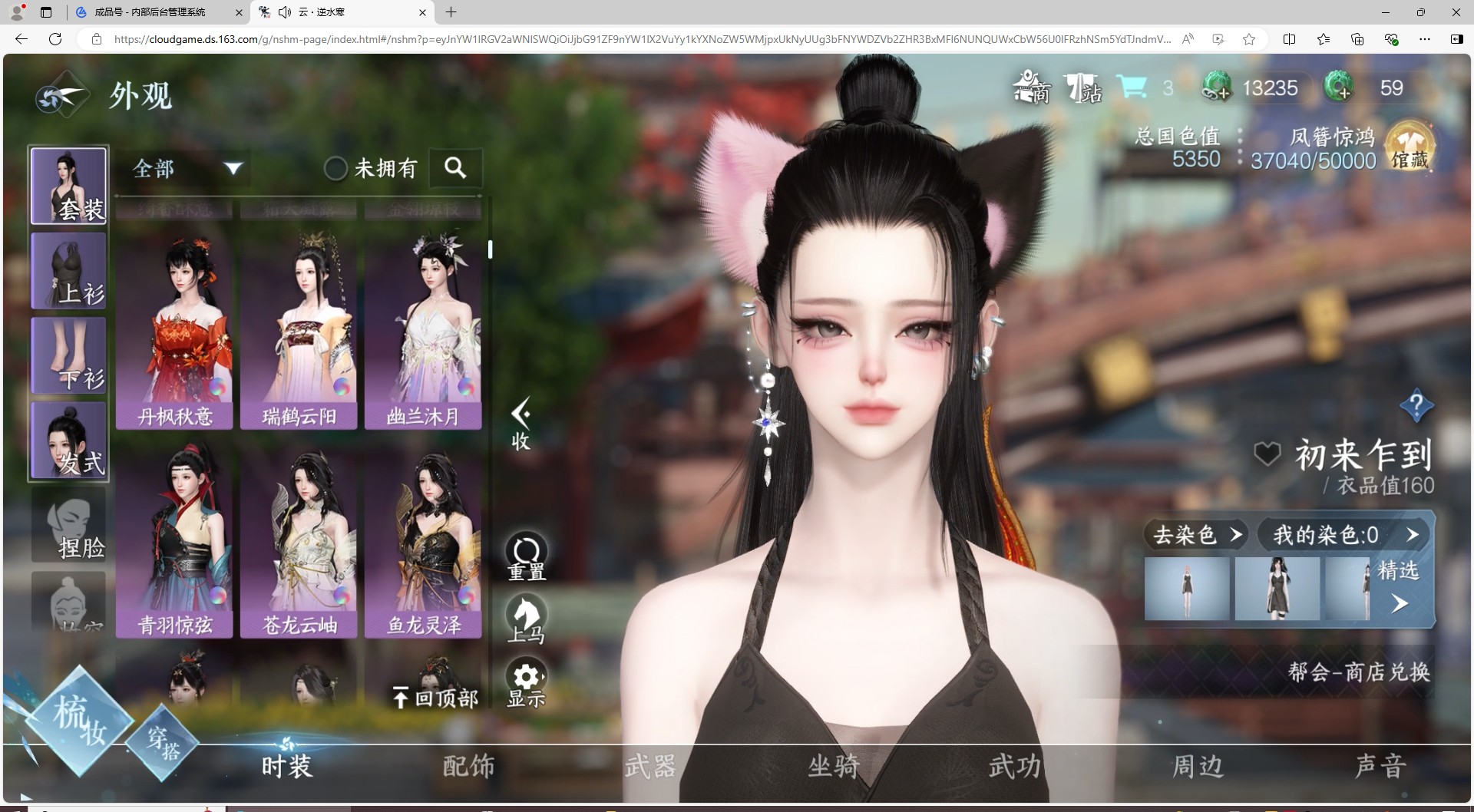Switch to the 周边 merchandise tab

(1198, 765)
